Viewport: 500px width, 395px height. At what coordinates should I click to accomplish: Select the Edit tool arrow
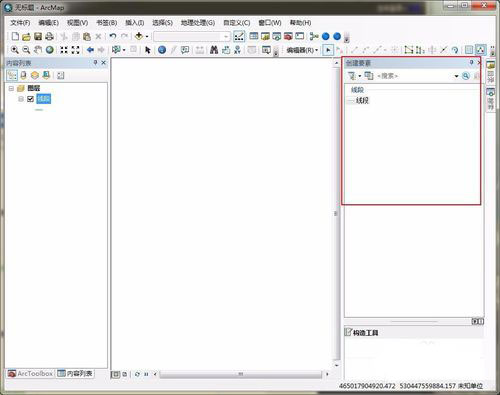[328, 50]
